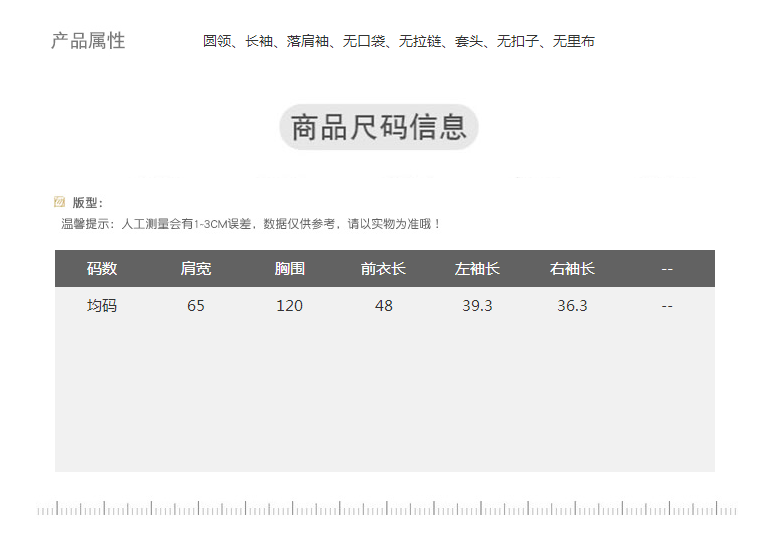This screenshot has width=779, height=556.
Task: Click the 码数 column header
Action: [102, 269]
